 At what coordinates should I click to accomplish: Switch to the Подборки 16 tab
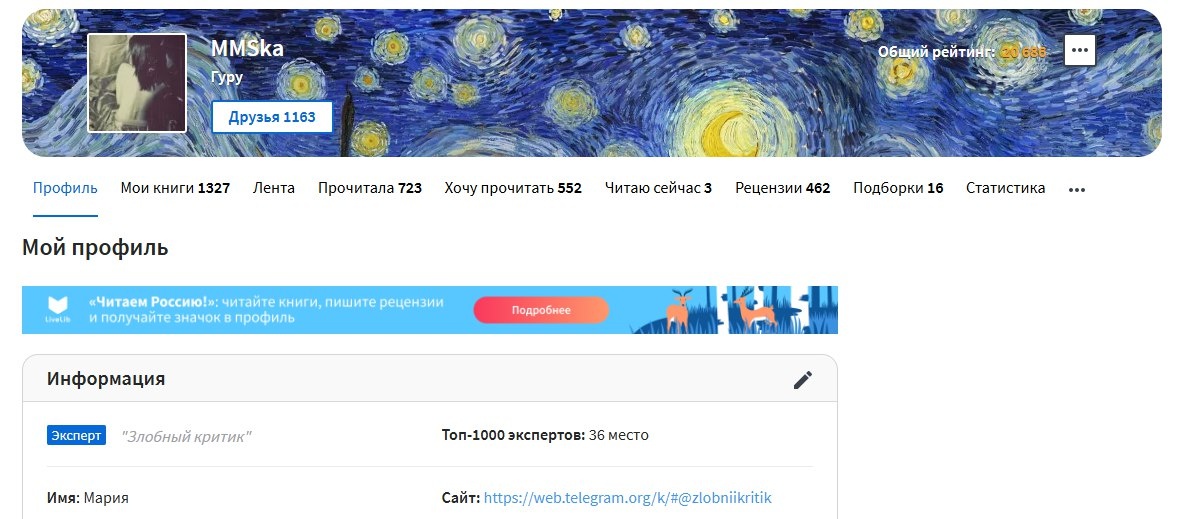click(899, 188)
